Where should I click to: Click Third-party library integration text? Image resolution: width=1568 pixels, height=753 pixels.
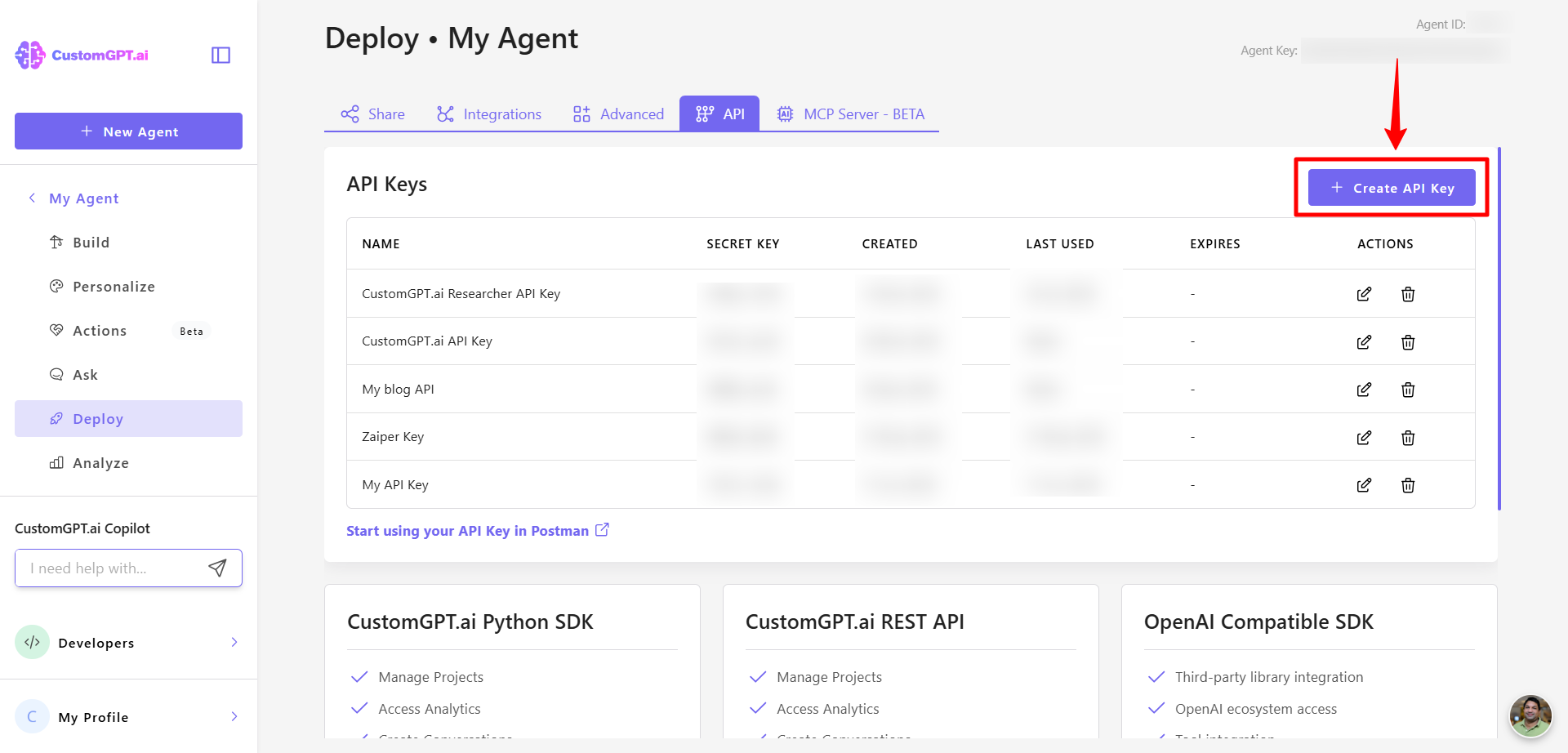[1269, 677]
